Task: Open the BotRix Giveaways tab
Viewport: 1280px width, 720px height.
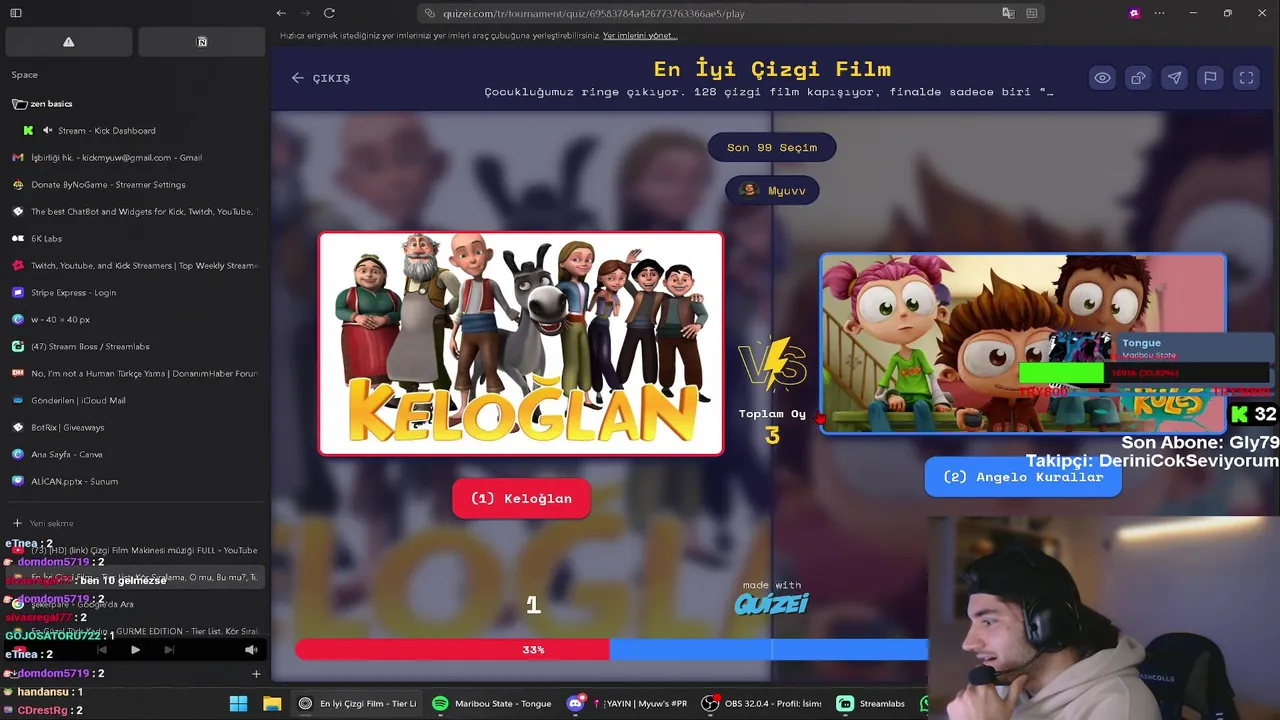Action: tap(134, 428)
